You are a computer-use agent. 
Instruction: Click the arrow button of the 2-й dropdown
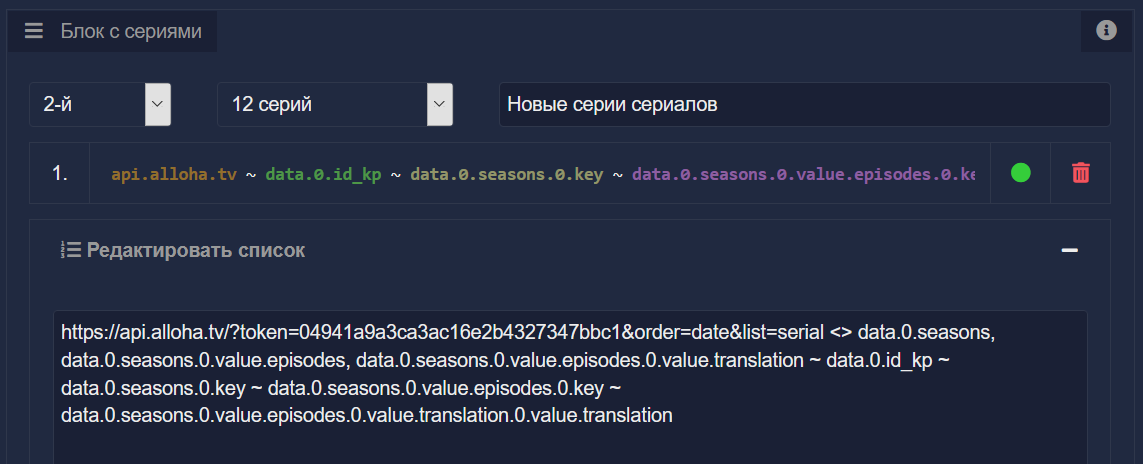coord(158,104)
